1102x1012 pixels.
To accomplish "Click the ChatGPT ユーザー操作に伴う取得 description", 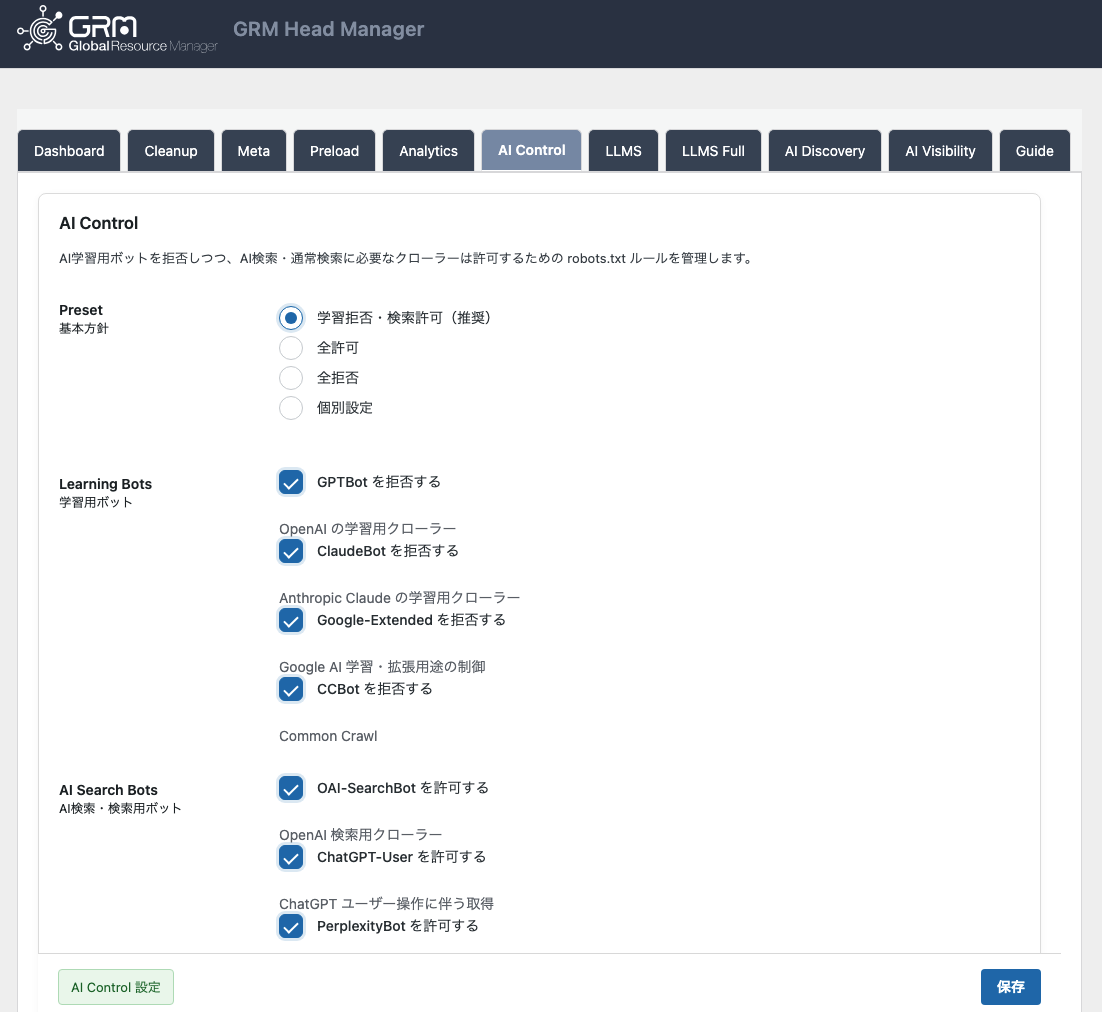I will [x=387, y=904].
